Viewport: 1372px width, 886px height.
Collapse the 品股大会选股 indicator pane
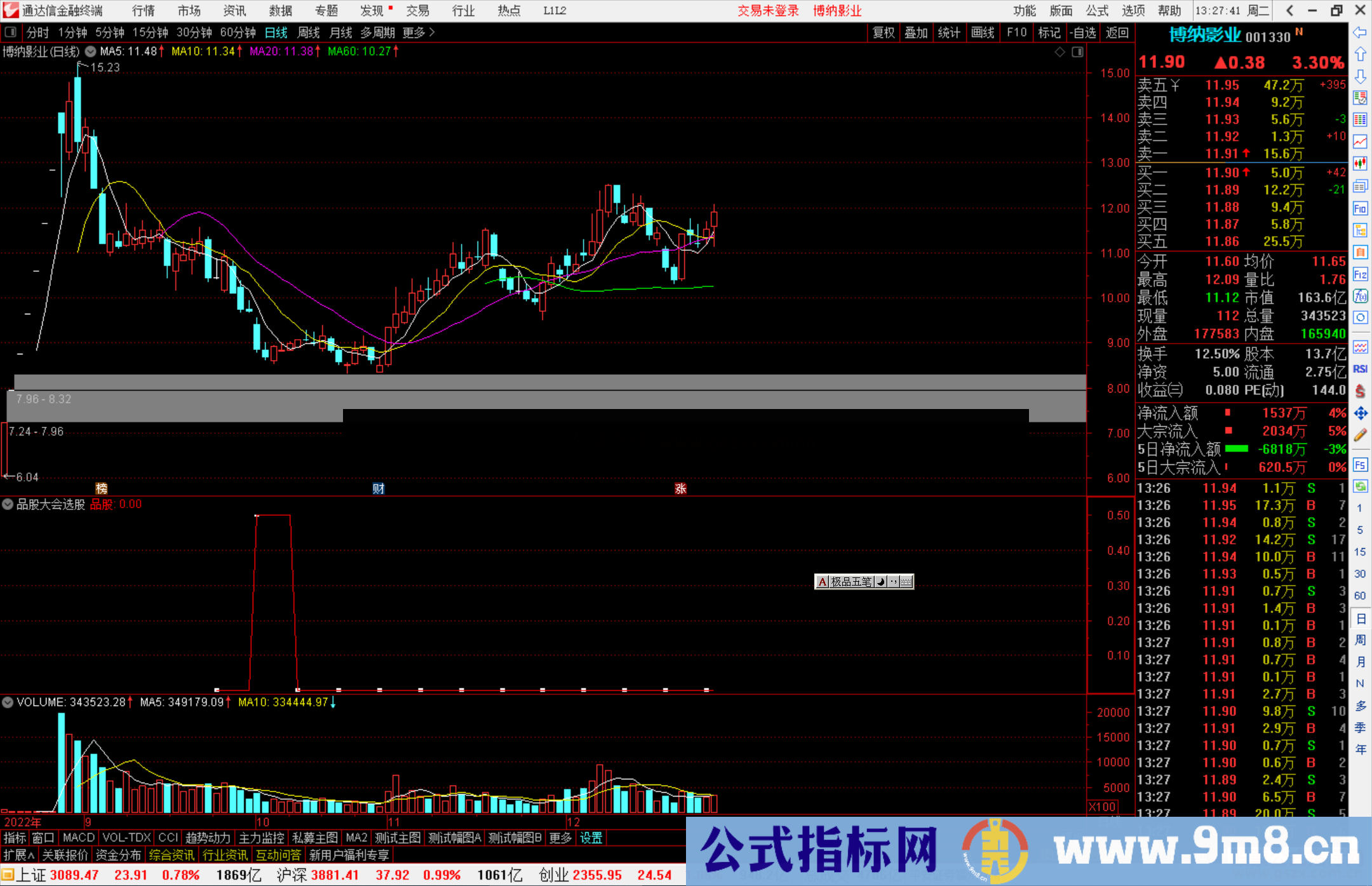8,504
